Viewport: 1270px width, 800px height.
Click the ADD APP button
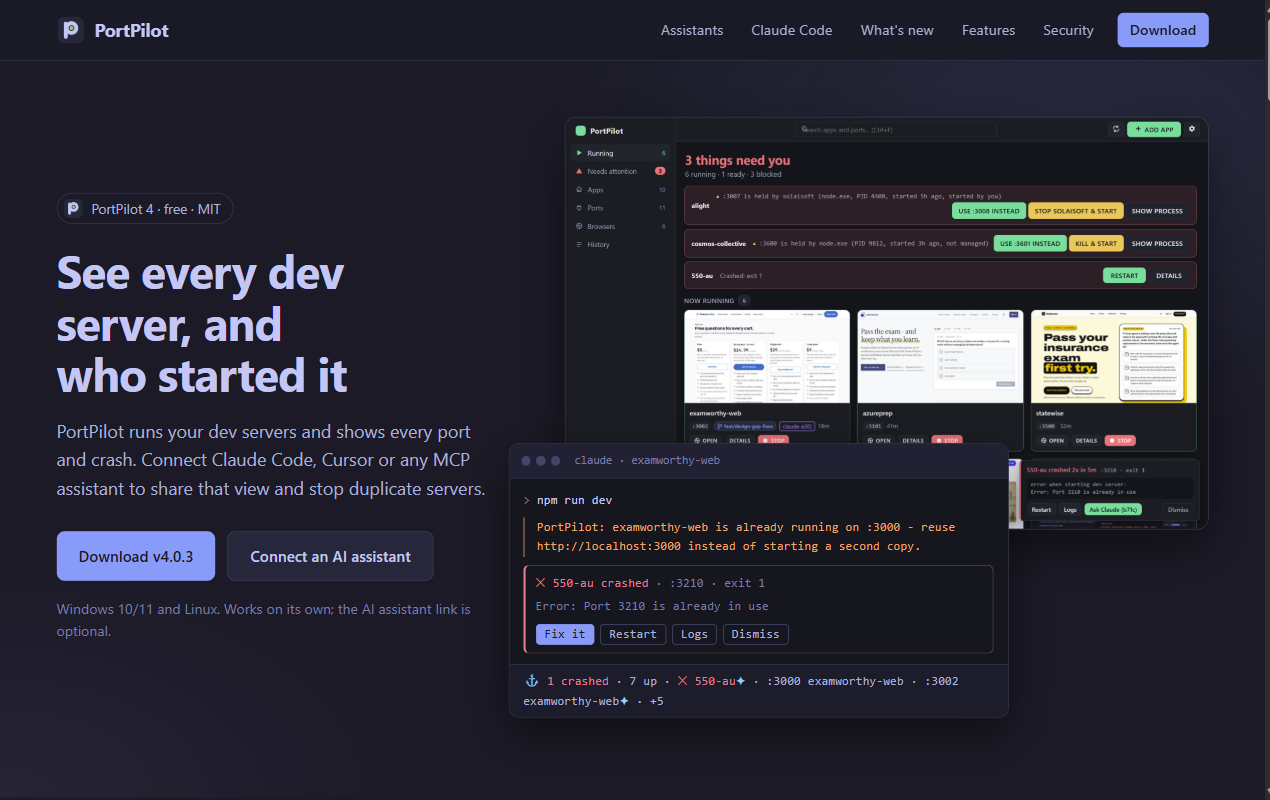[x=1154, y=129]
